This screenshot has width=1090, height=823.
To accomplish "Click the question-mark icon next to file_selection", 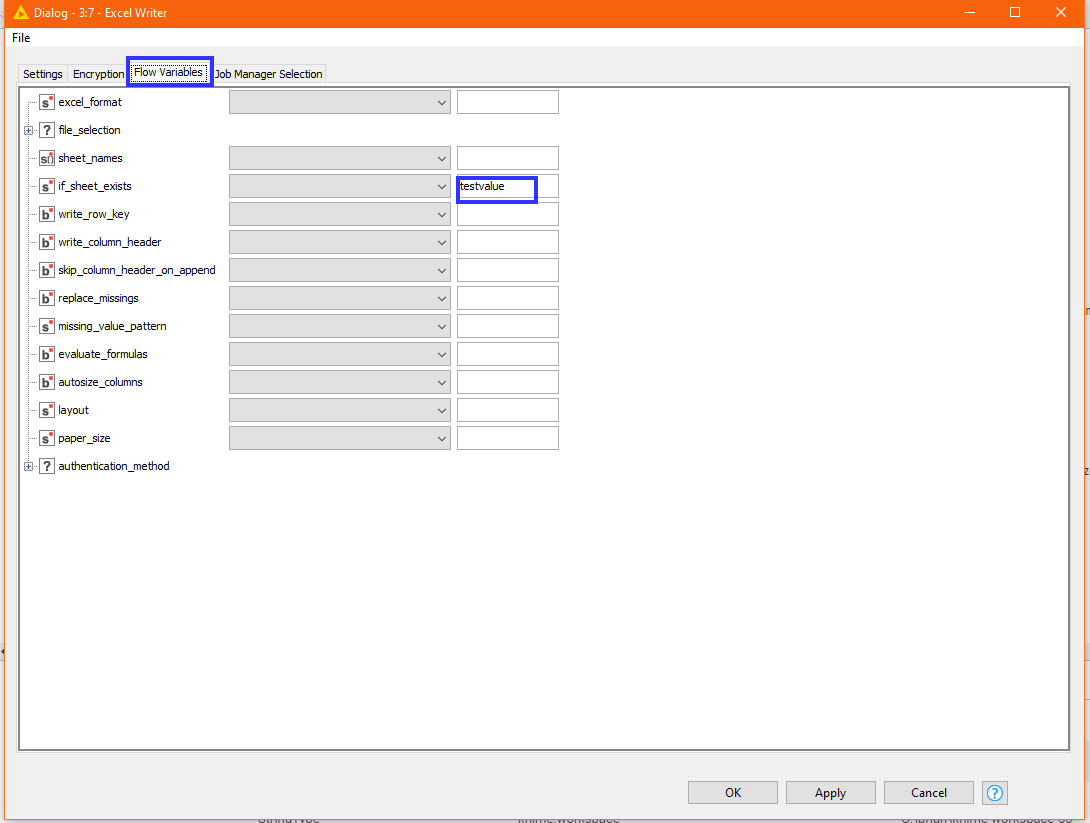I will (46, 130).
